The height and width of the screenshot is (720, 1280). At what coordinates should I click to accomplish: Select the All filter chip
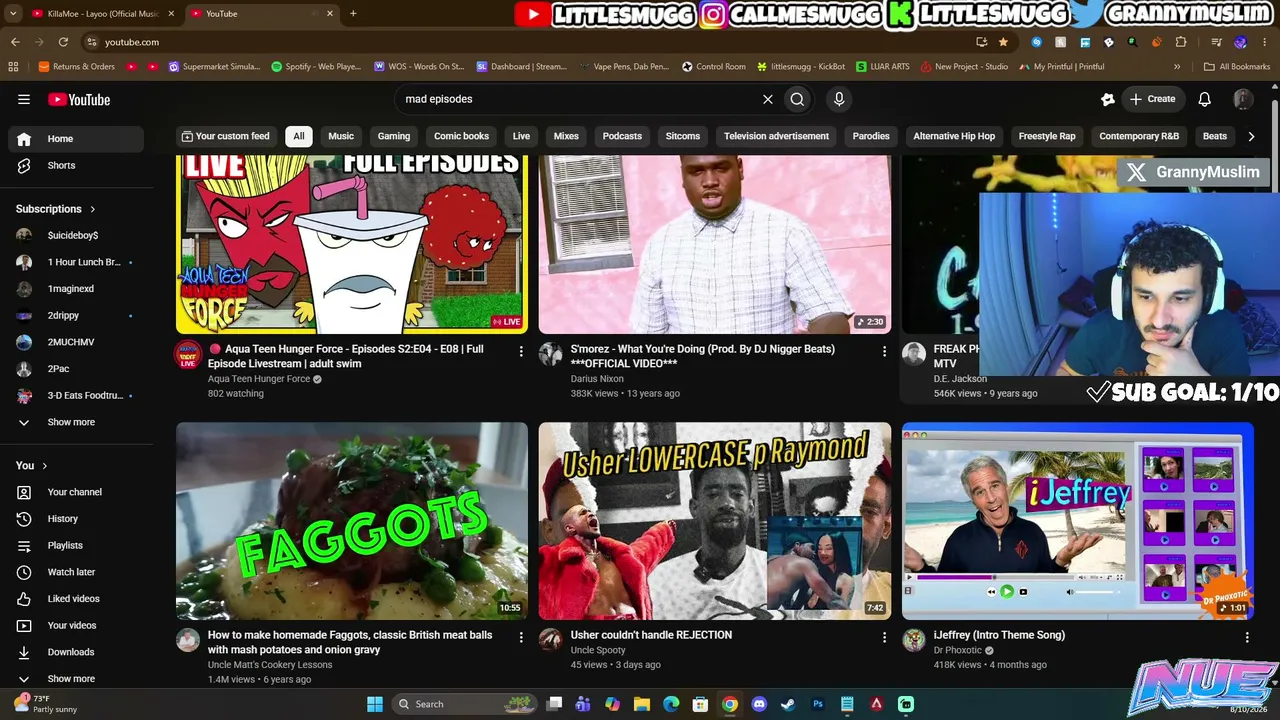[299, 136]
